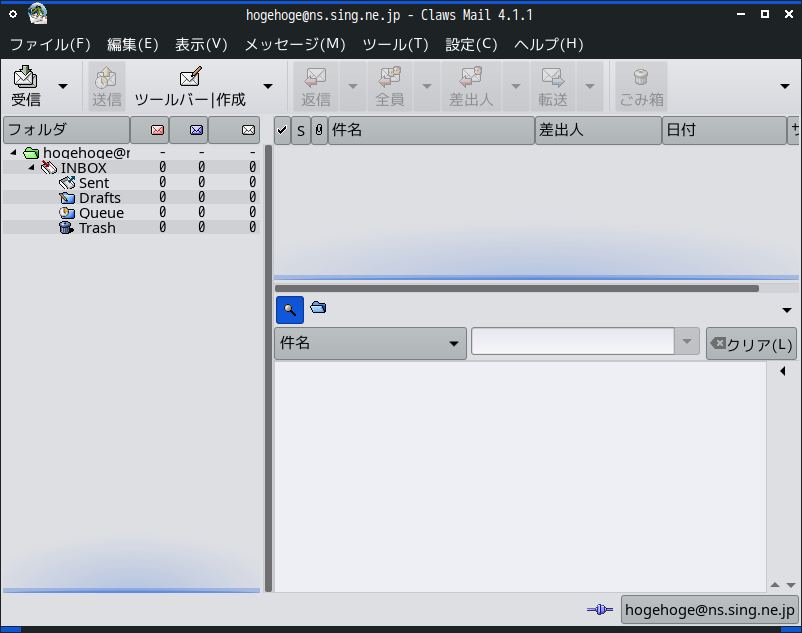Toggle the online/offline plug icon
Image resolution: width=802 pixels, height=633 pixels.
coord(600,609)
